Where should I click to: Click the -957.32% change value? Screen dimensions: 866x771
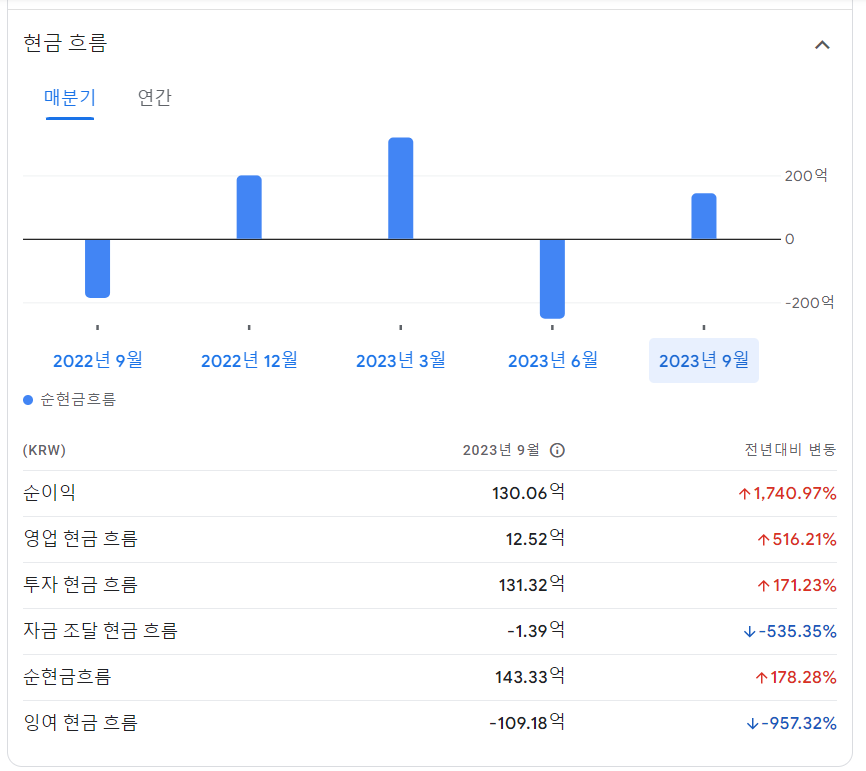pyautogui.click(x=791, y=723)
